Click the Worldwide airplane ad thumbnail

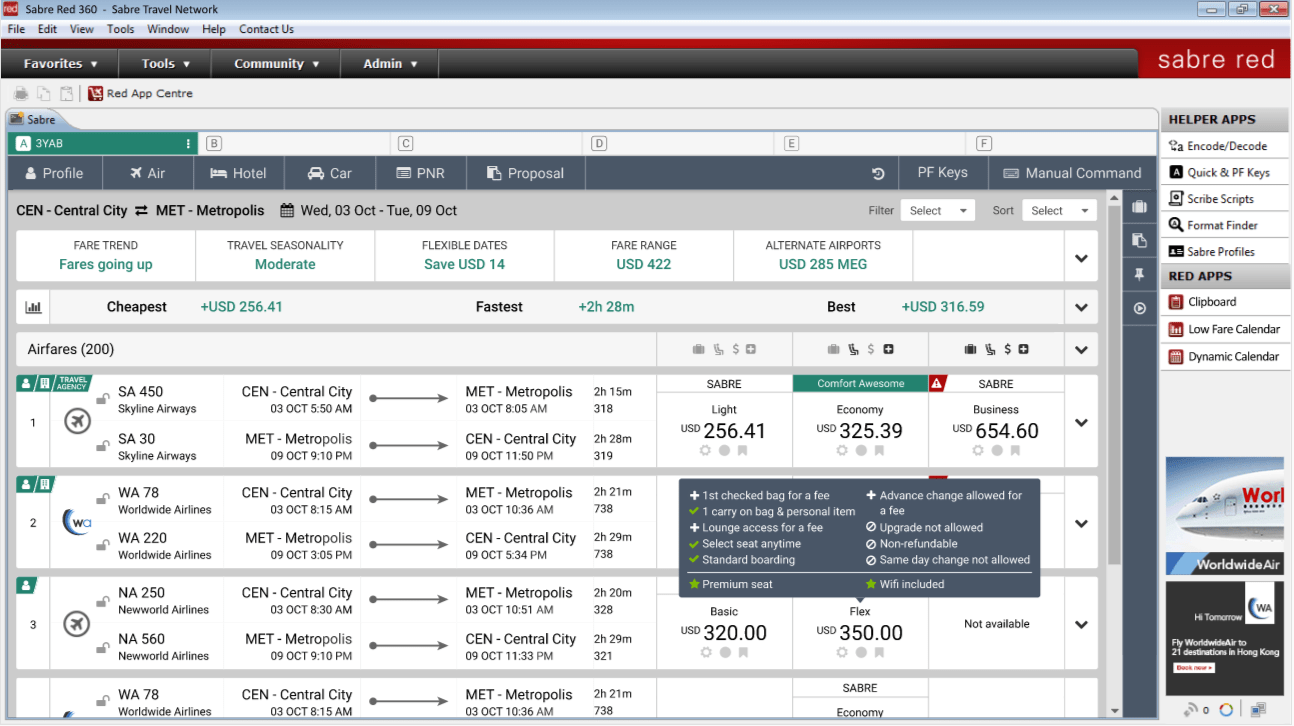[1225, 516]
